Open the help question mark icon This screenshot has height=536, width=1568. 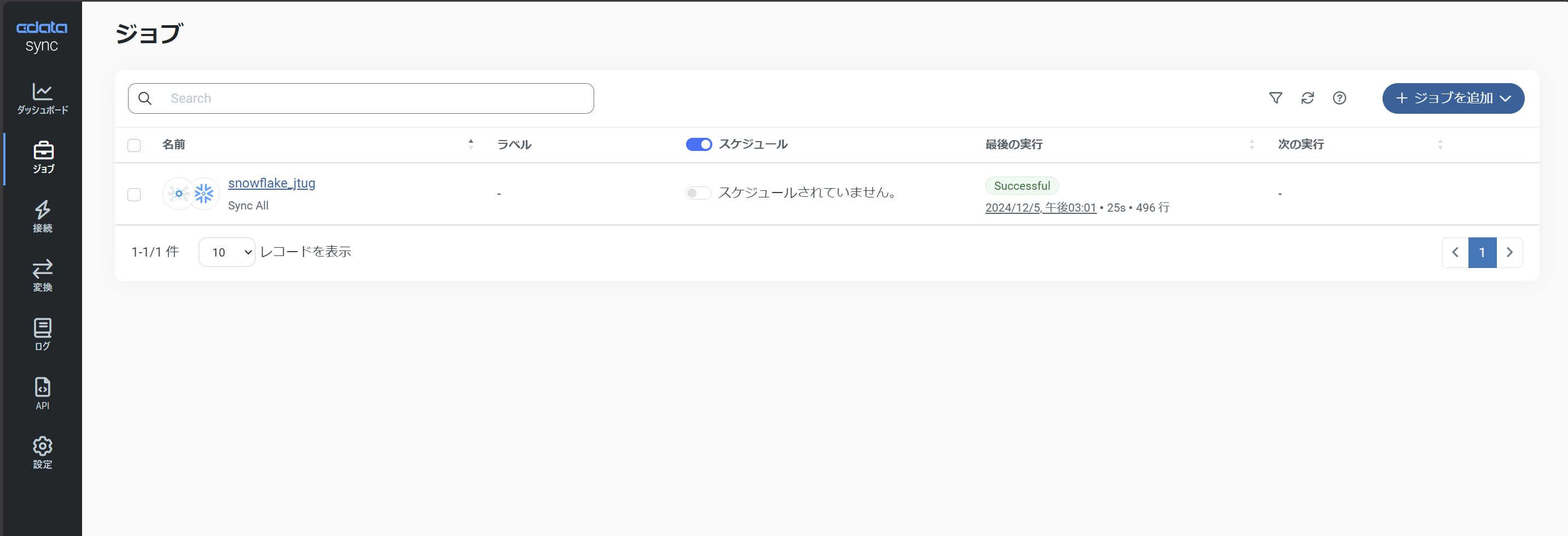pos(1339,98)
